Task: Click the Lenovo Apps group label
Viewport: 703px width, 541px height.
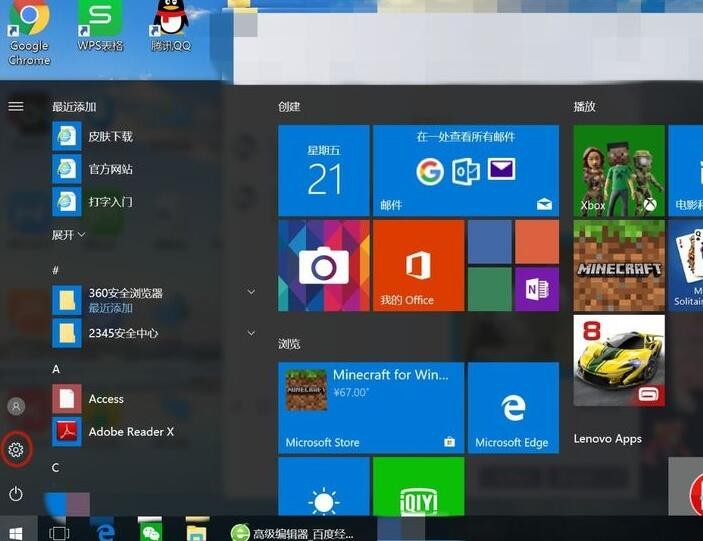Action: (x=608, y=439)
